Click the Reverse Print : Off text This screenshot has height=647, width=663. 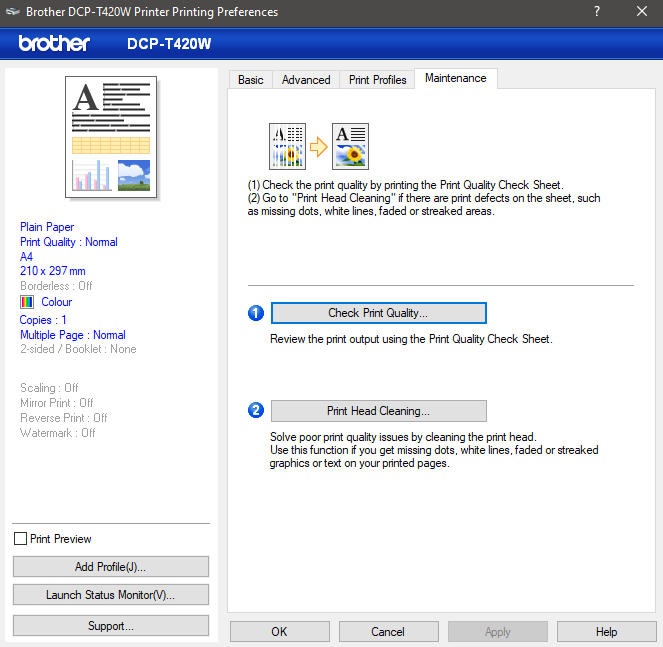click(x=64, y=418)
